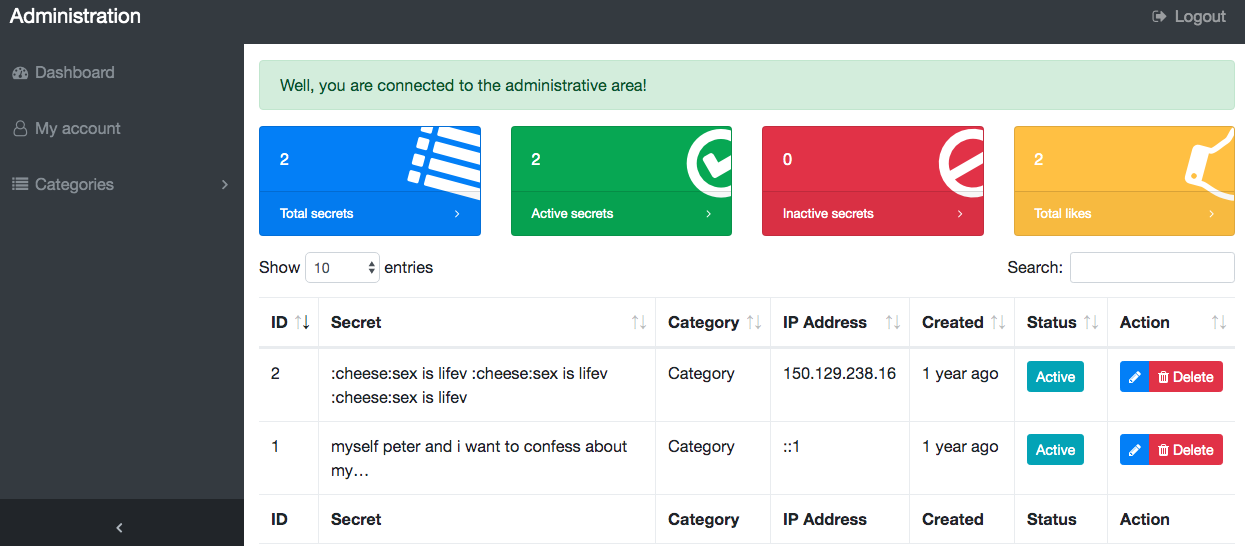Viewport: 1245px width, 546px height.
Task: Toggle the Active status badge for secret 2
Action: coord(1055,377)
